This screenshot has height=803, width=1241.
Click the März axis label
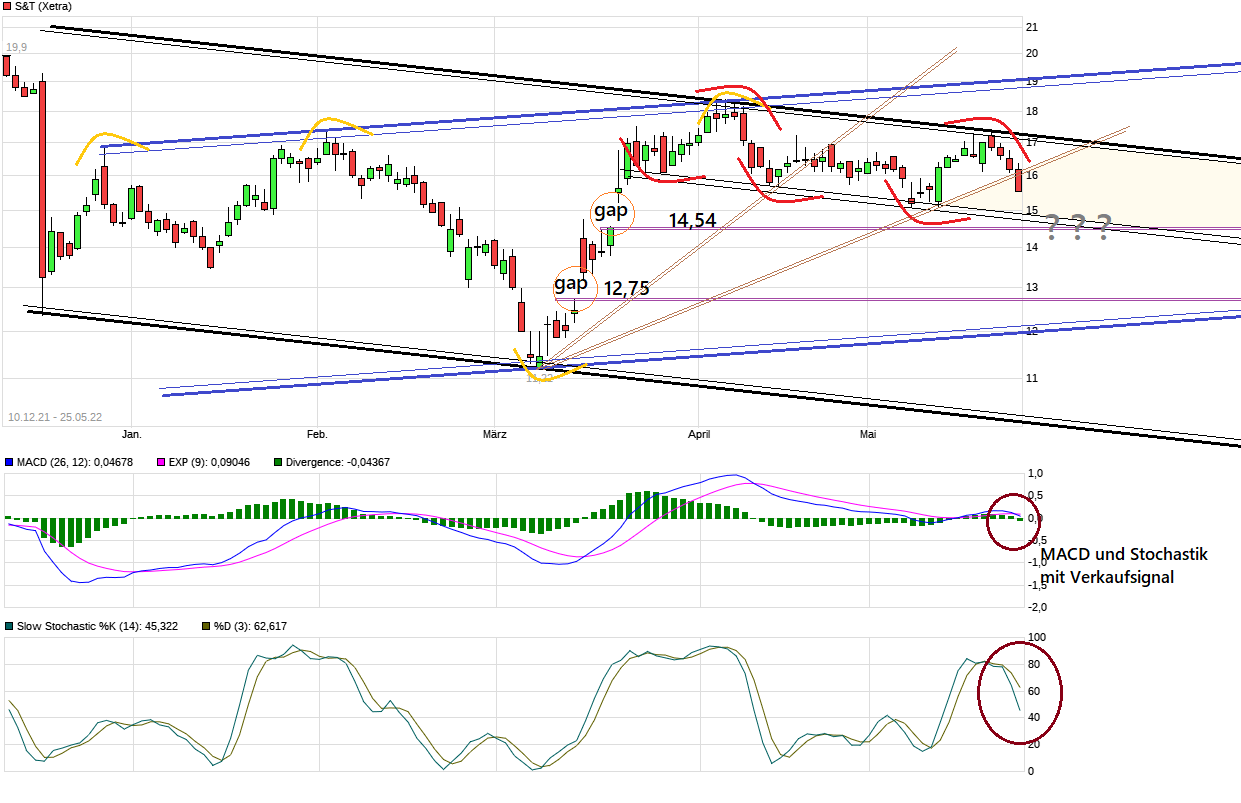(494, 434)
